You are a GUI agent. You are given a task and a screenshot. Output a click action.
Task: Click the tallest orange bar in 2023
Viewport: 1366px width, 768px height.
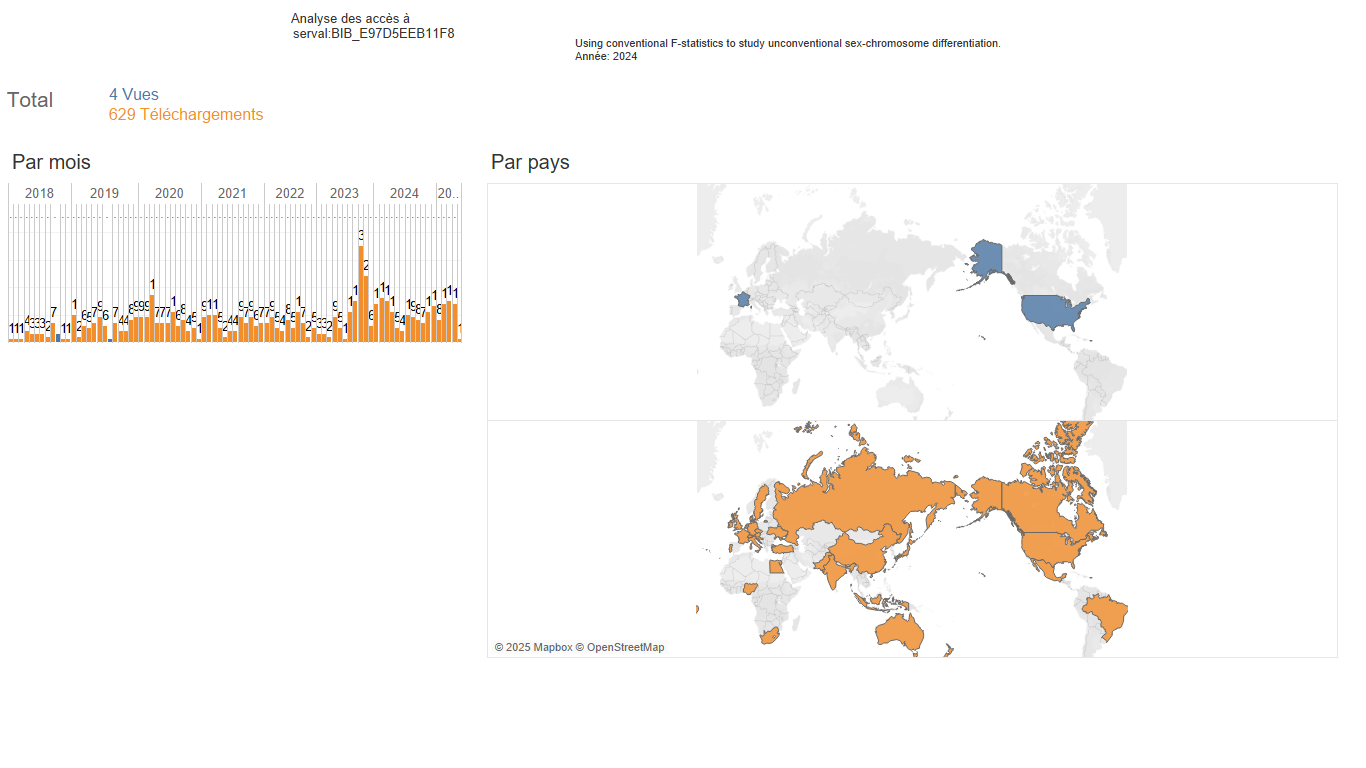tap(361, 292)
